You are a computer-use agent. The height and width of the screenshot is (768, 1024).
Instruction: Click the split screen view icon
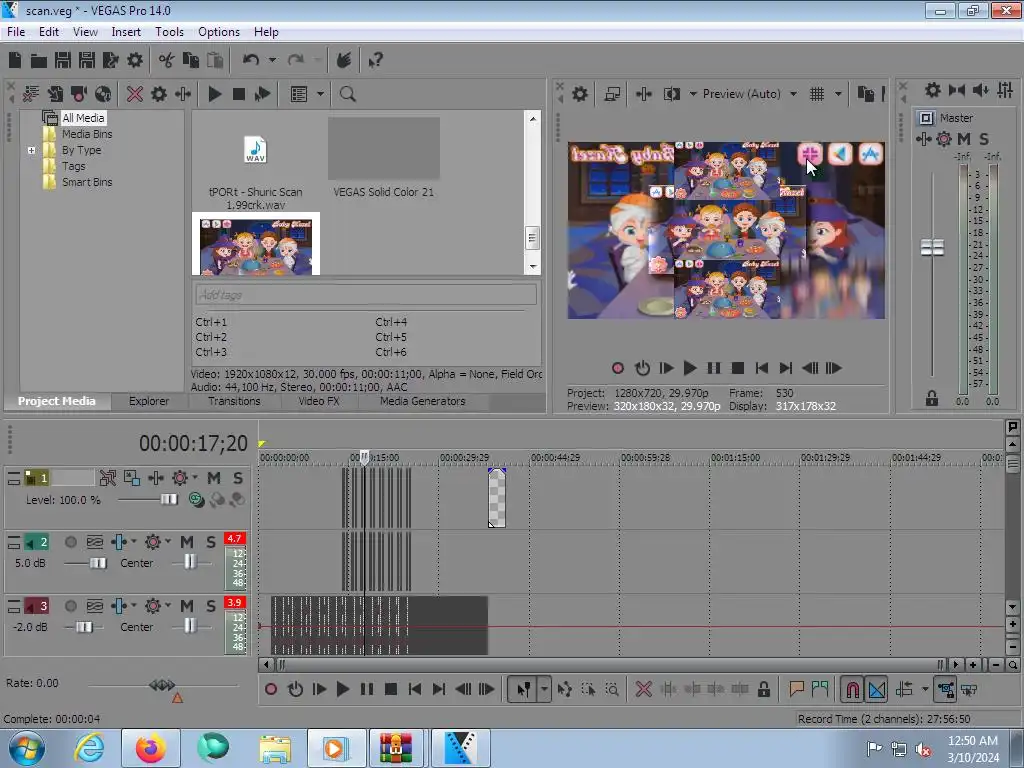click(671, 94)
